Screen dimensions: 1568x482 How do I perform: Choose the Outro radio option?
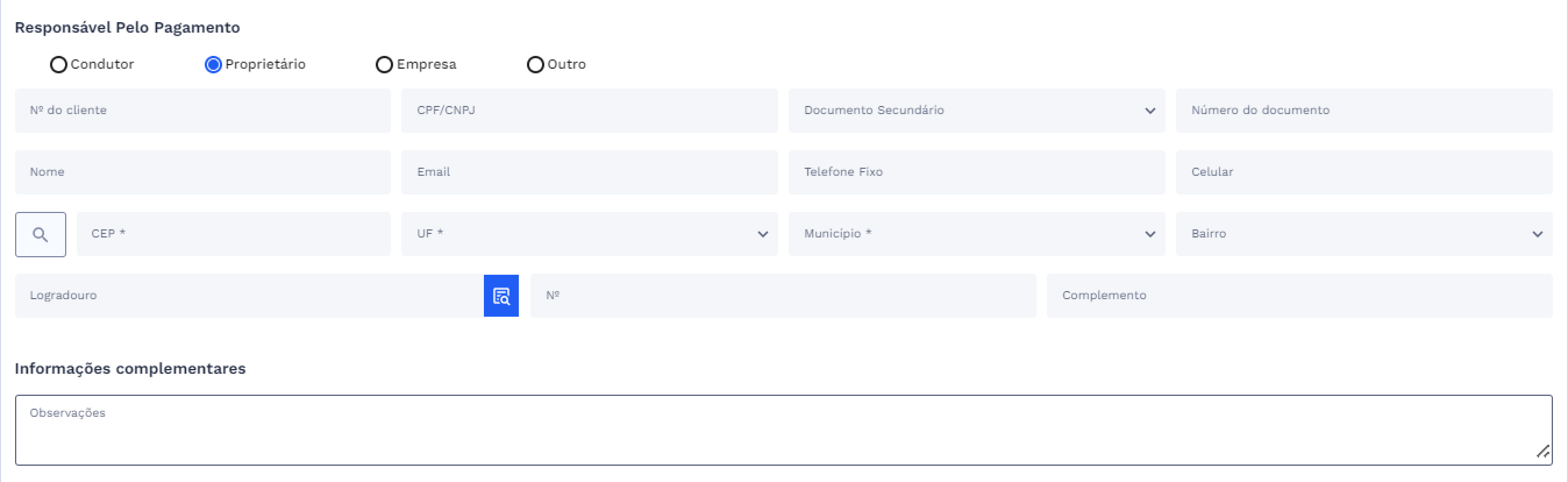[535, 65]
